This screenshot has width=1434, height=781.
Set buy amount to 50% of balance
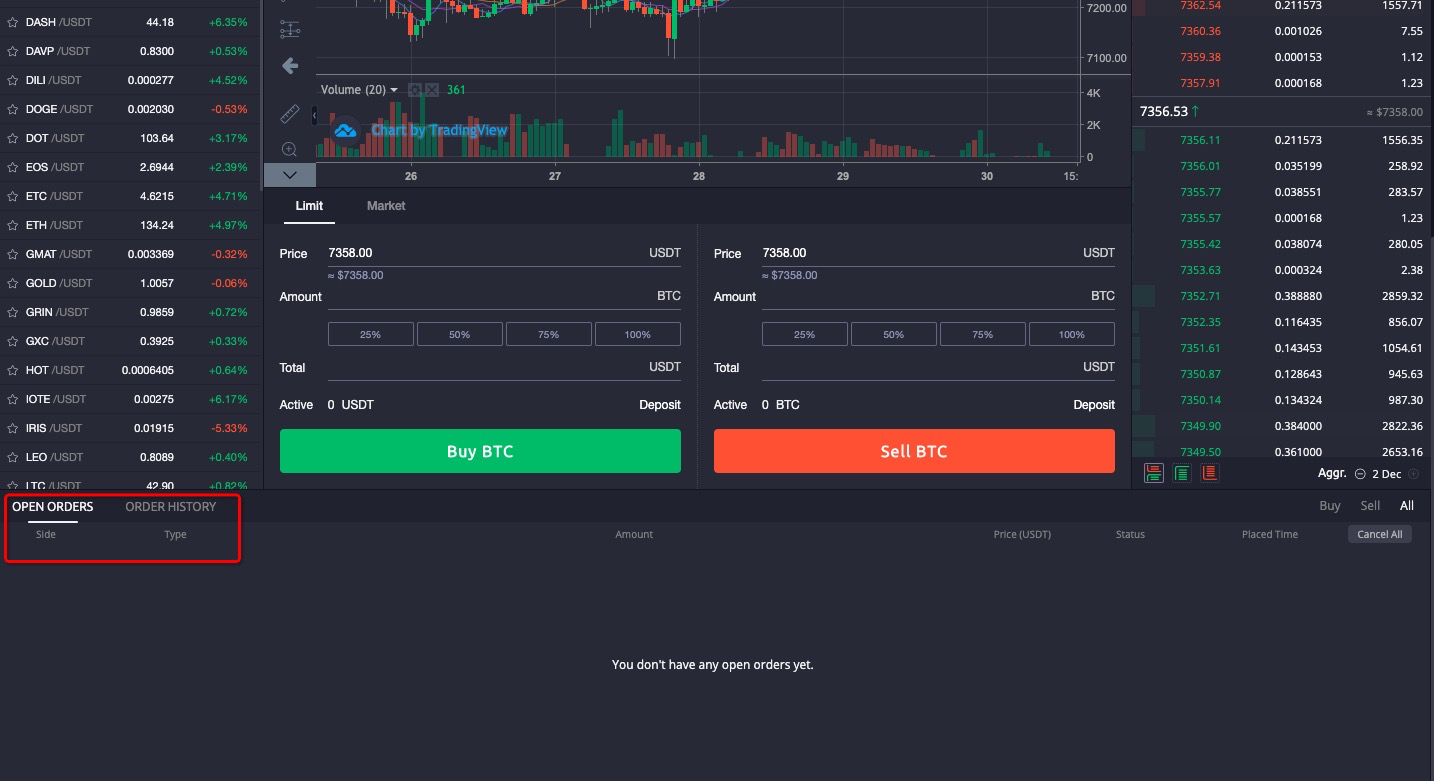pos(459,334)
